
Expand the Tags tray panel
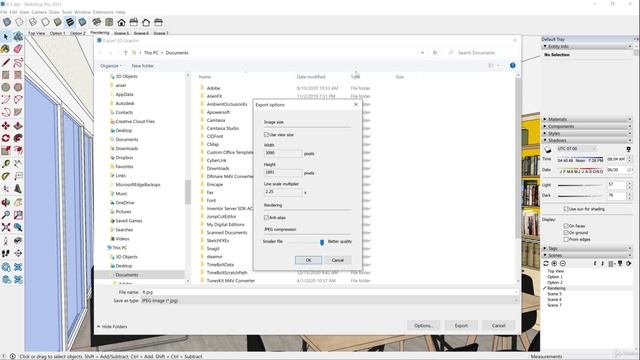coord(587,248)
